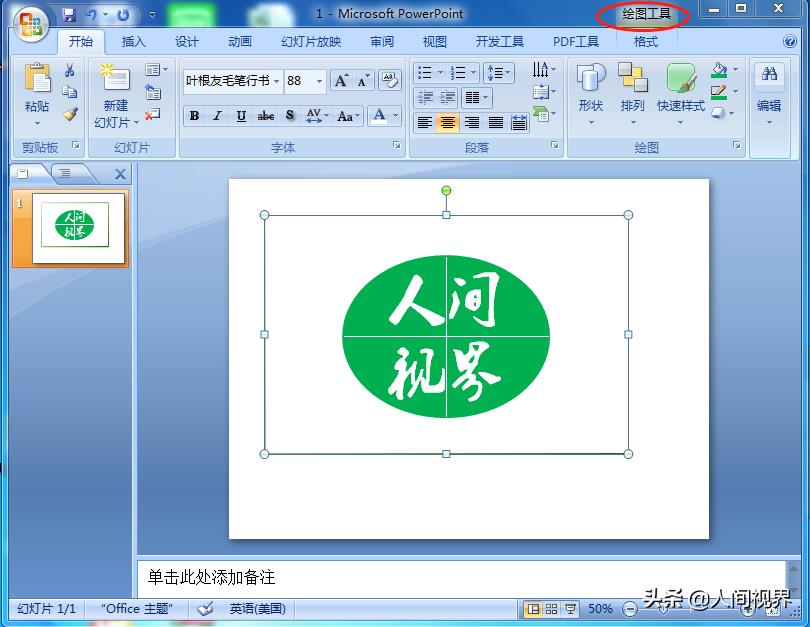Click the spell check status icon

(205, 608)
